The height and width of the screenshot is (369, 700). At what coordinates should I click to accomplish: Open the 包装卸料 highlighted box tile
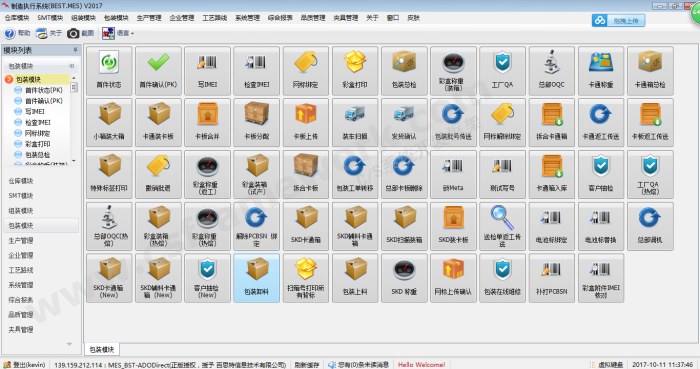(x=257, y=278)
